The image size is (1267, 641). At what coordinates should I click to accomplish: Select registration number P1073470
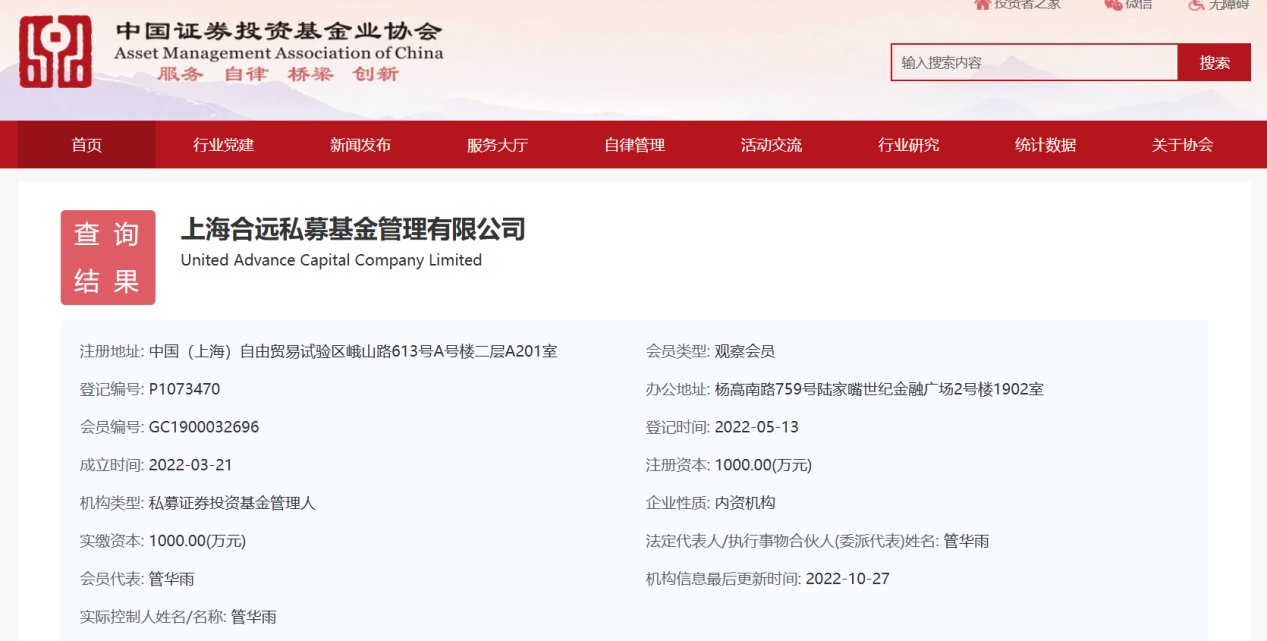point(184,389)
